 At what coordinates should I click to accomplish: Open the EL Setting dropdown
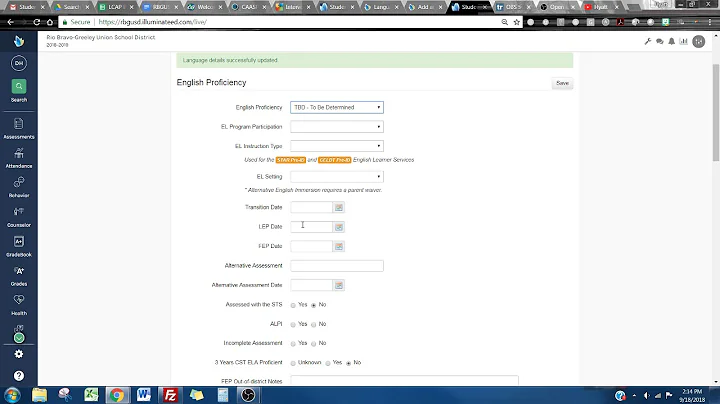[337, 177]
